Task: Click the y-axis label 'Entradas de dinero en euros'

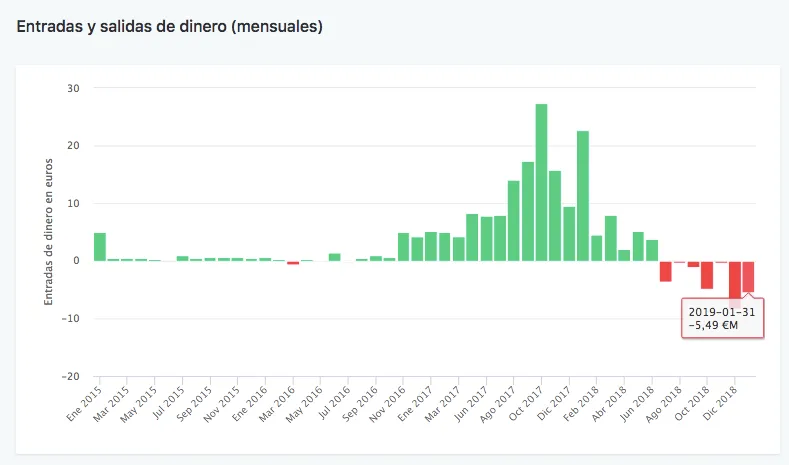Action: point(48,230)
